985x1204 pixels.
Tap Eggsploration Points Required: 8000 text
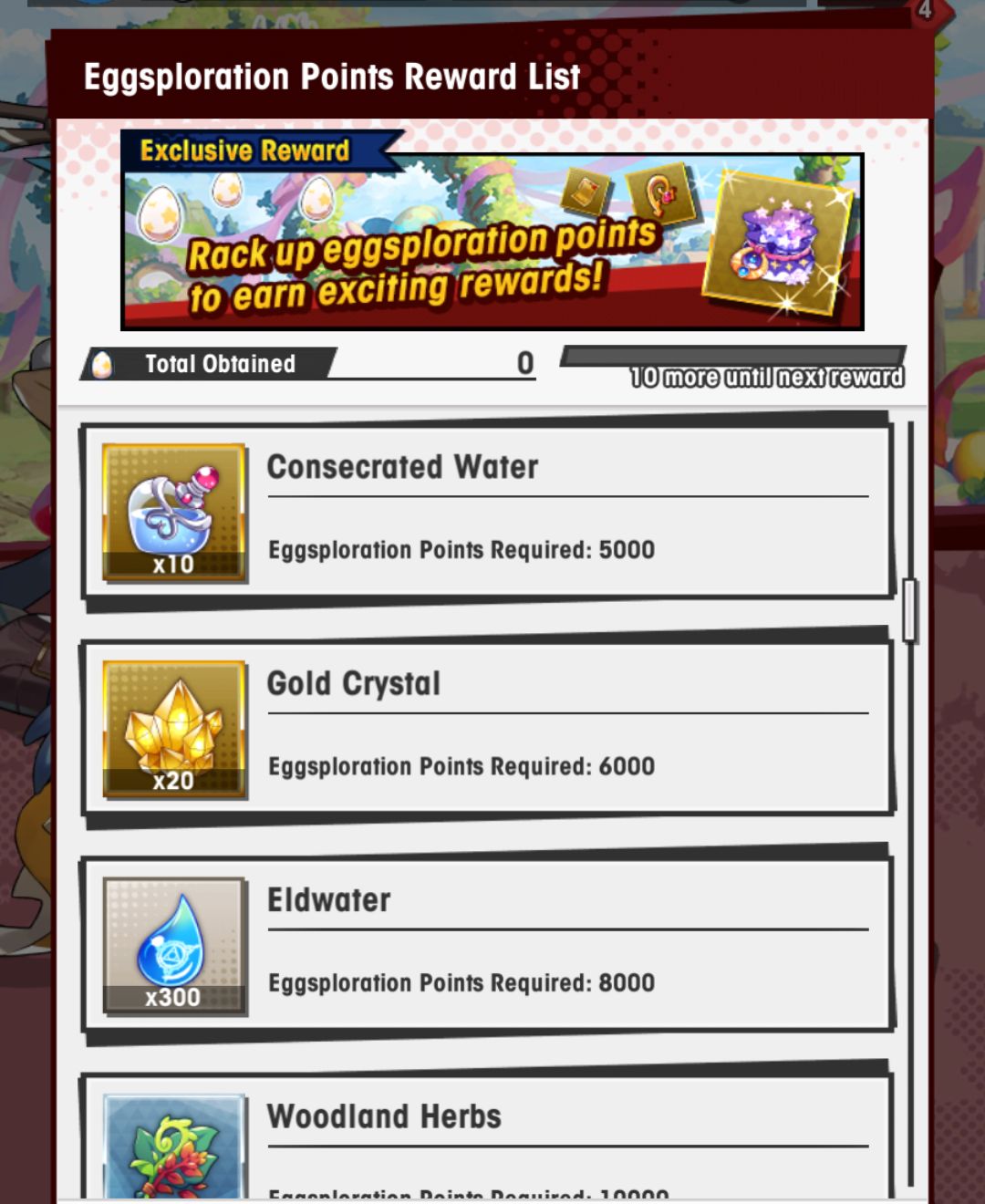point(461,983)
